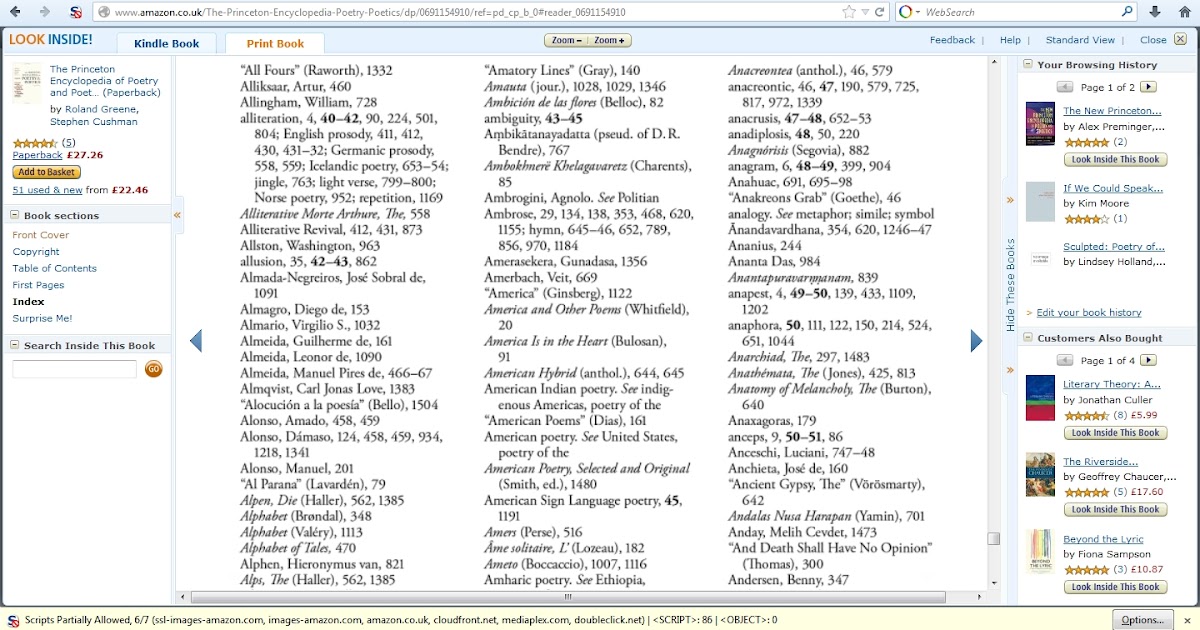Screen dimensions: 1200x630
Task: Look Inside The New Princeton book
Action: coord(1115,159)
